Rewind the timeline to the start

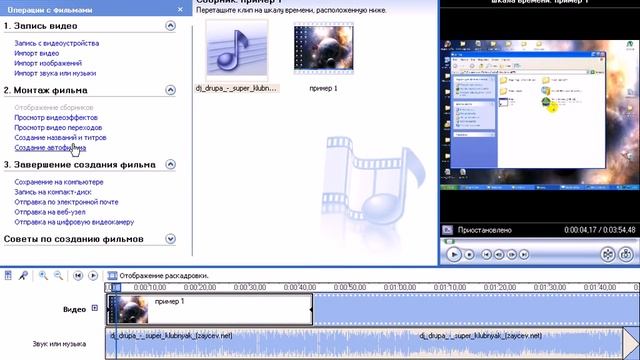coord(78,276)
